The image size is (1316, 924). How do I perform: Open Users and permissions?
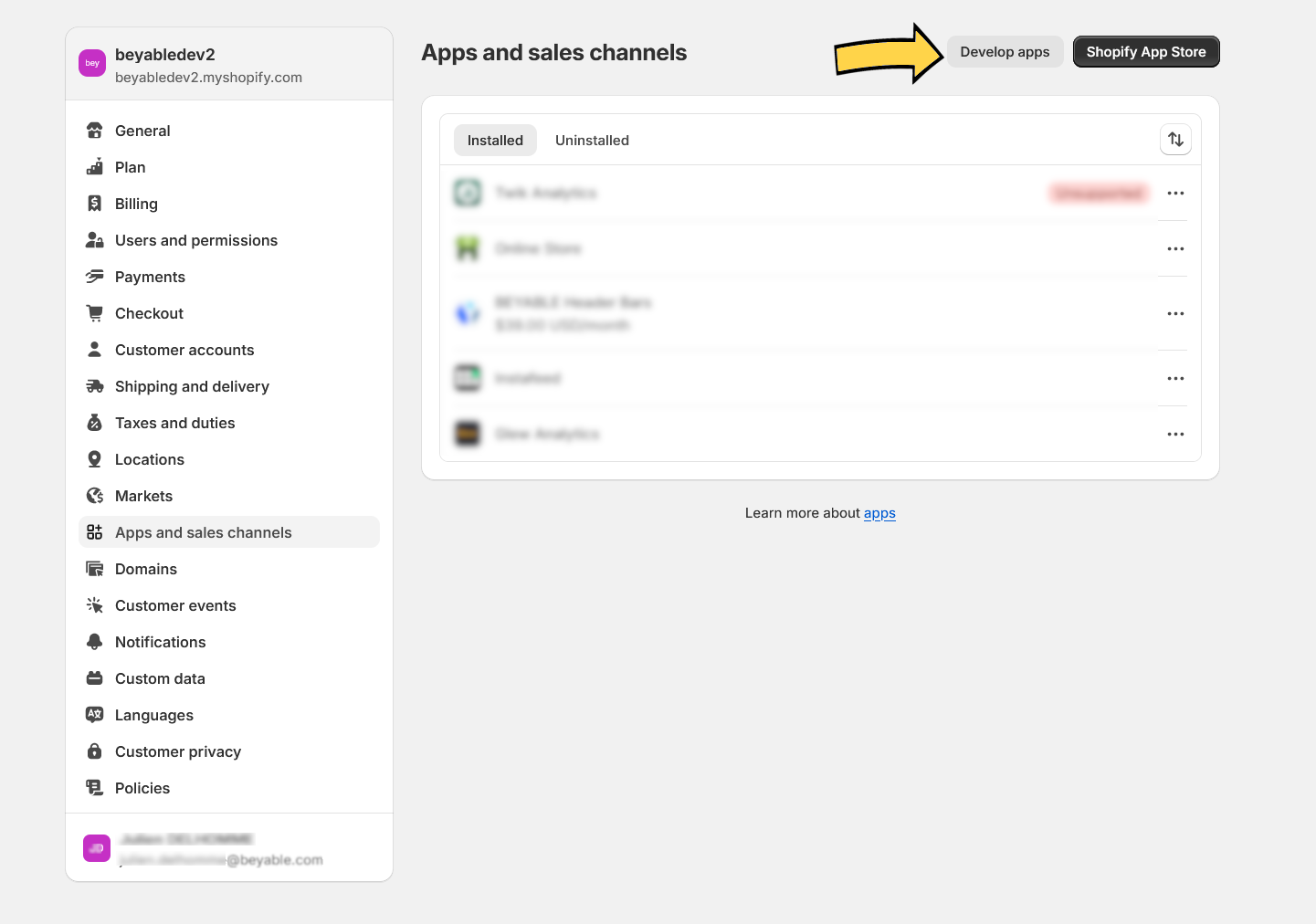coord(229,240)
